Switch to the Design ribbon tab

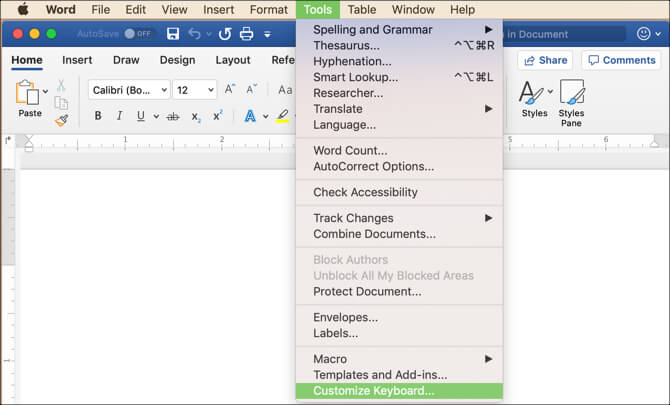tap(177, 60)
